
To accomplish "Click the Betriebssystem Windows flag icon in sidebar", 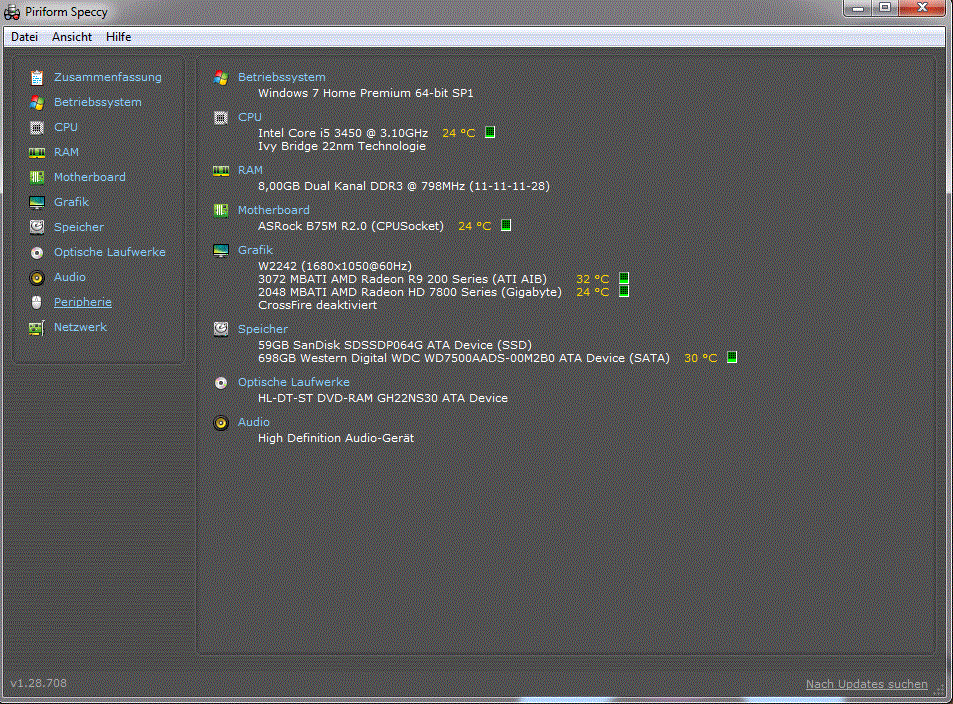I will point(37,103).
